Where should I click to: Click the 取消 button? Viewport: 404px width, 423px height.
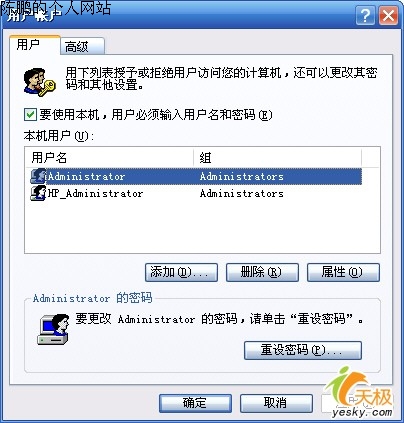point(276,403)
